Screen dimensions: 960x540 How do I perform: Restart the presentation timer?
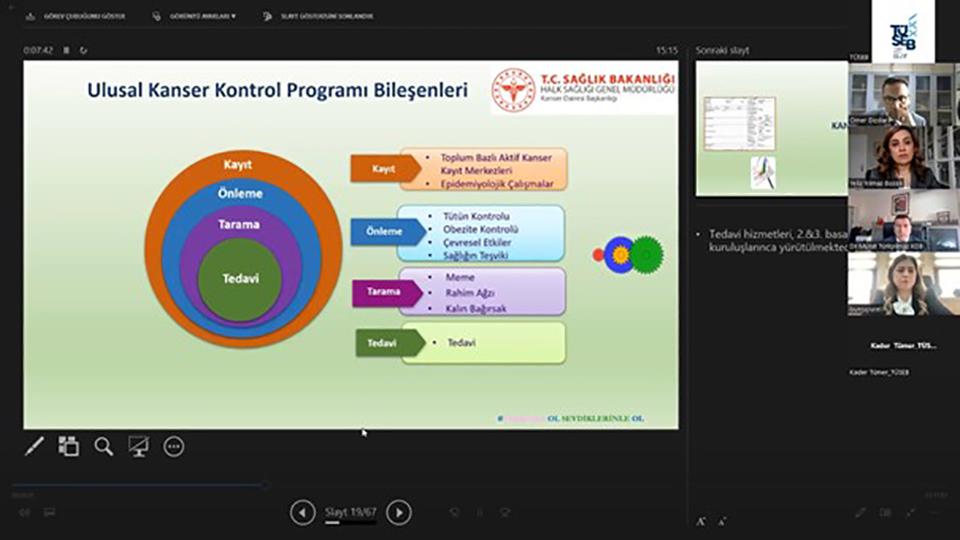(83, 49)
